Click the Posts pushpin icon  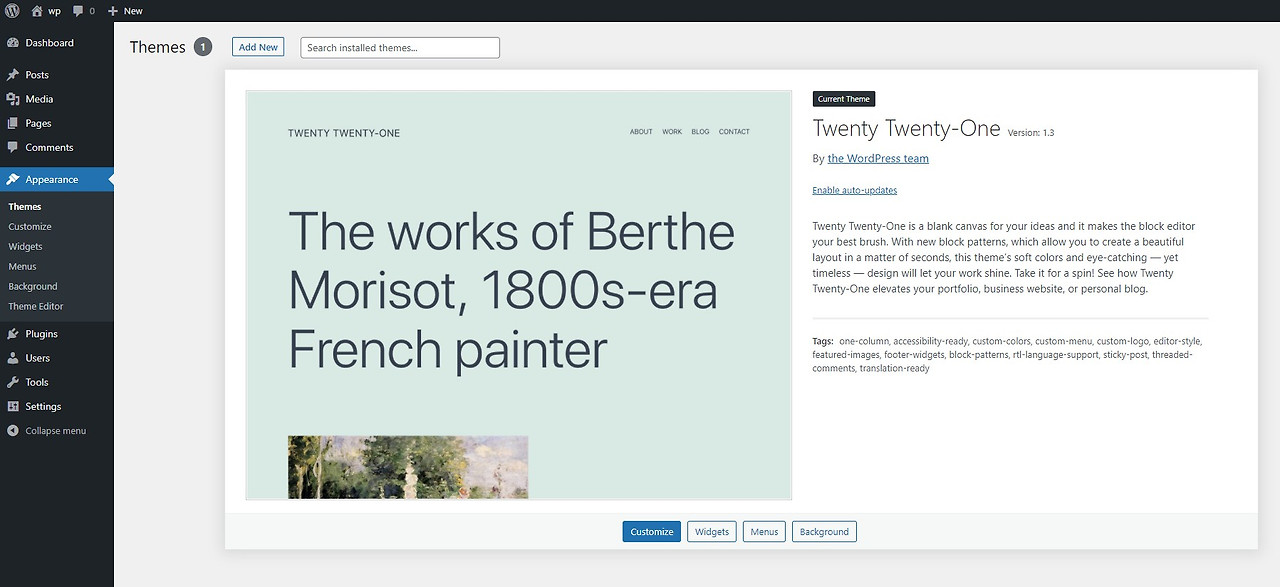[13, 75]
